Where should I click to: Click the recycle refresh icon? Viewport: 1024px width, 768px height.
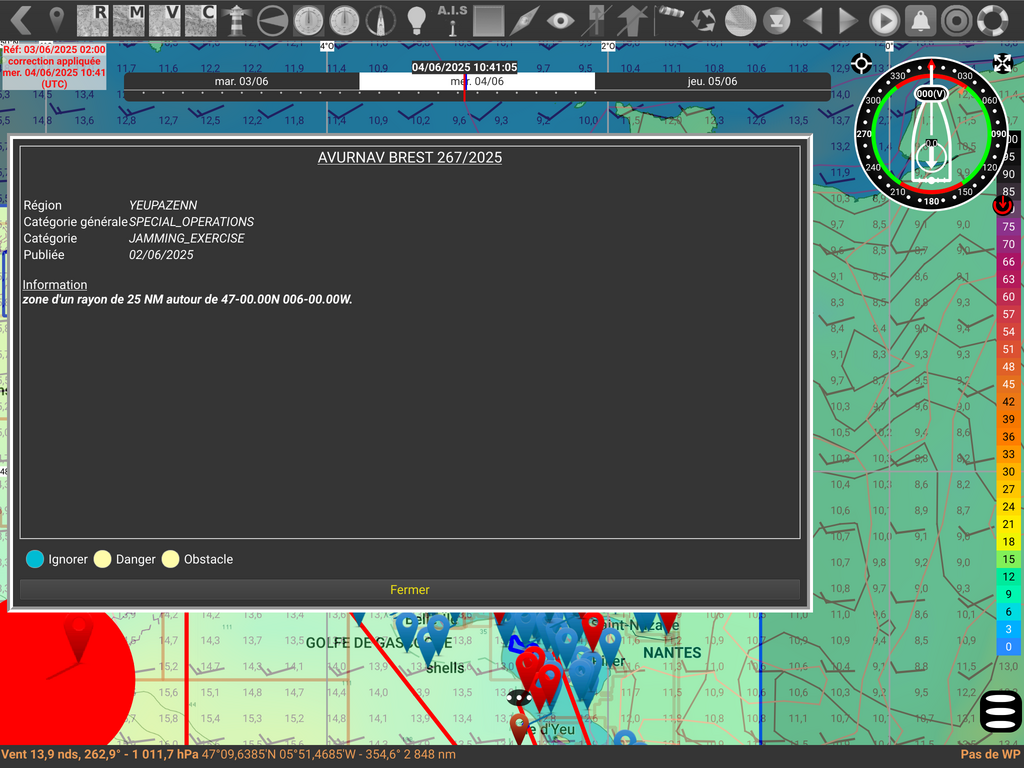[x=704, y=20]
